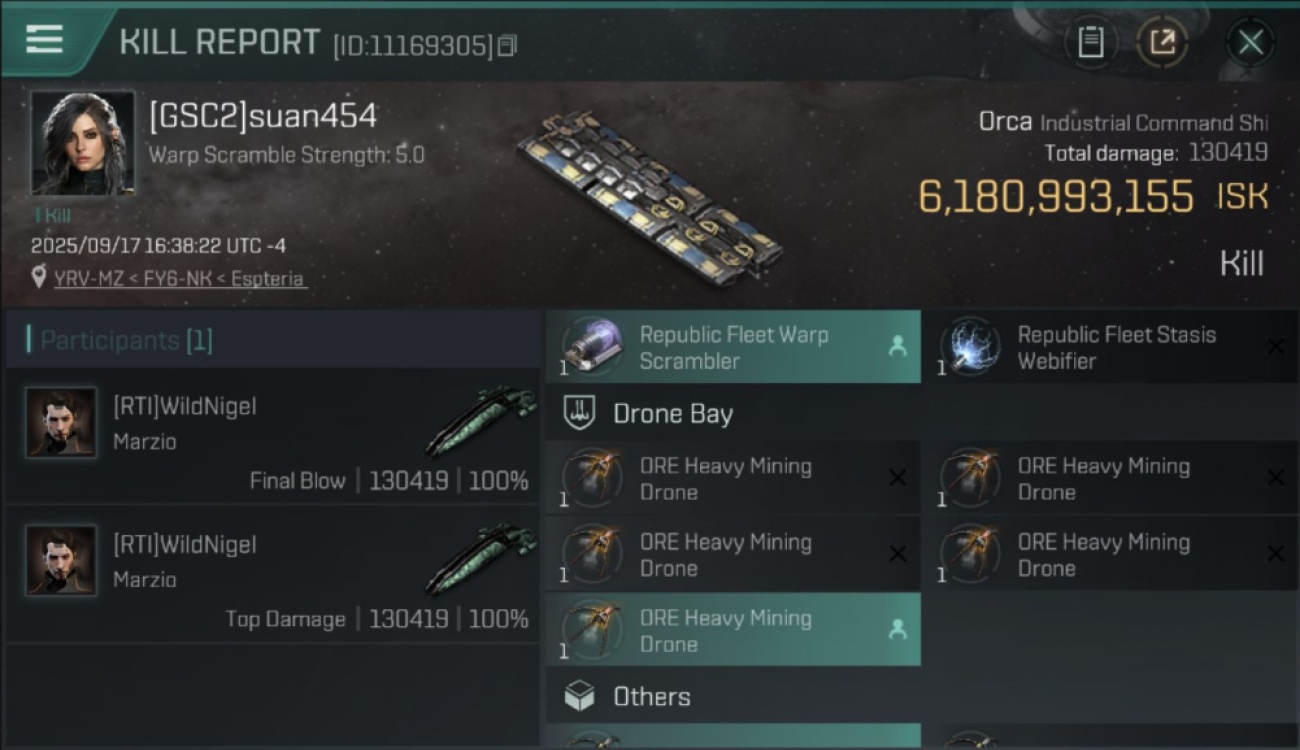
Task: Close the kill report window
Action: [1250, 42]
